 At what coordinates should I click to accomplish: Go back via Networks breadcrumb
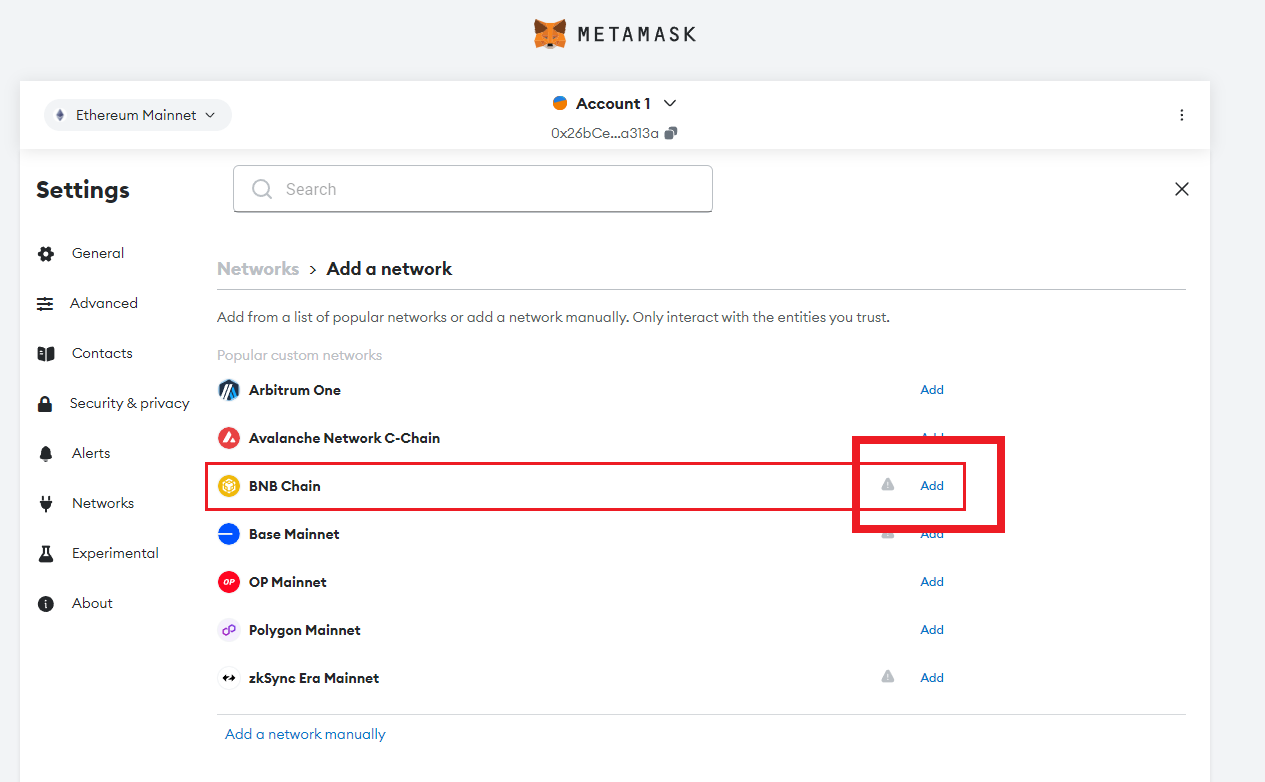click(x=258, y=269)
